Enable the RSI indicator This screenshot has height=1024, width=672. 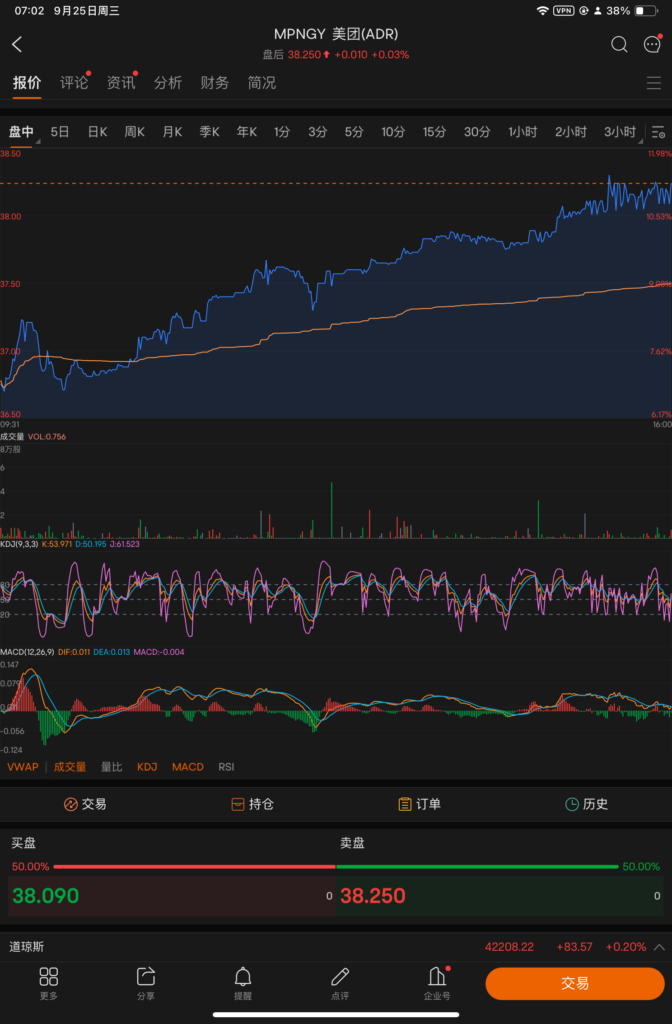(x=227, y=767)
